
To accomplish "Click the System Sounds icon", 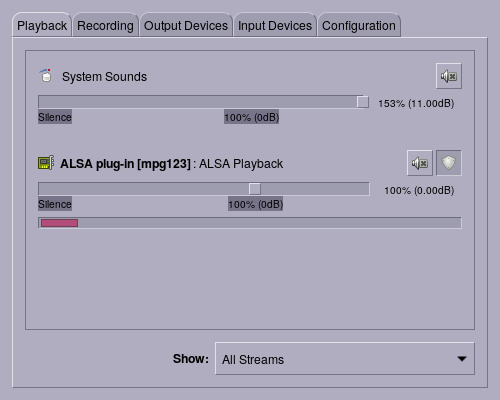I will [46, 76].
